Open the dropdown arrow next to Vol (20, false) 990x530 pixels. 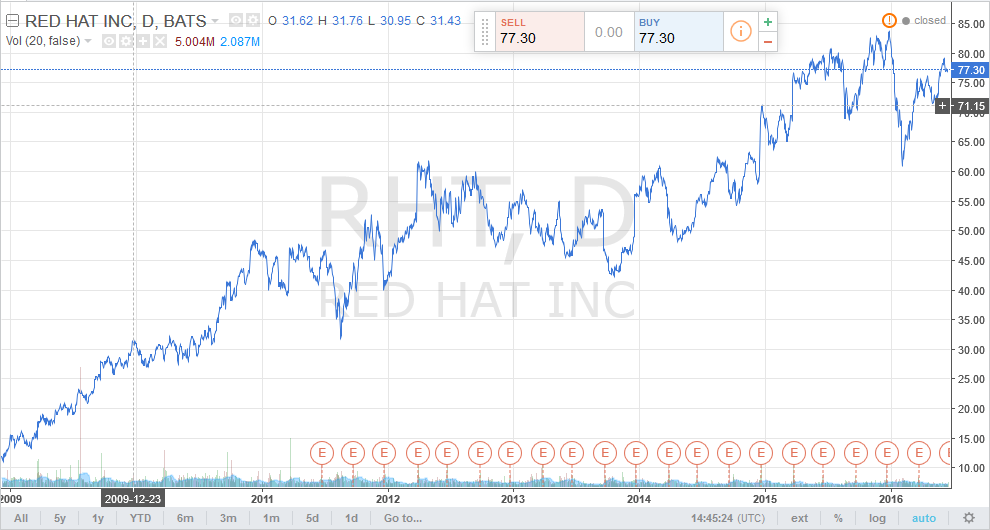pyautogui.click(x=88, y=41)
